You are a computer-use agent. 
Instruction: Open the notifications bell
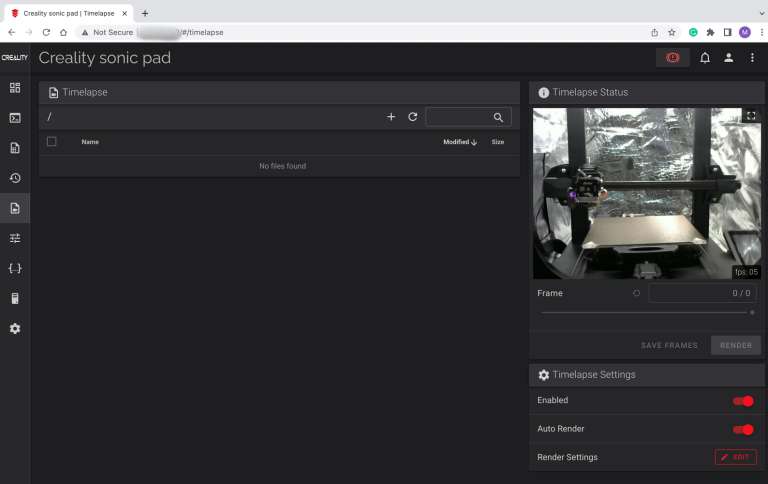pos(705,58)
